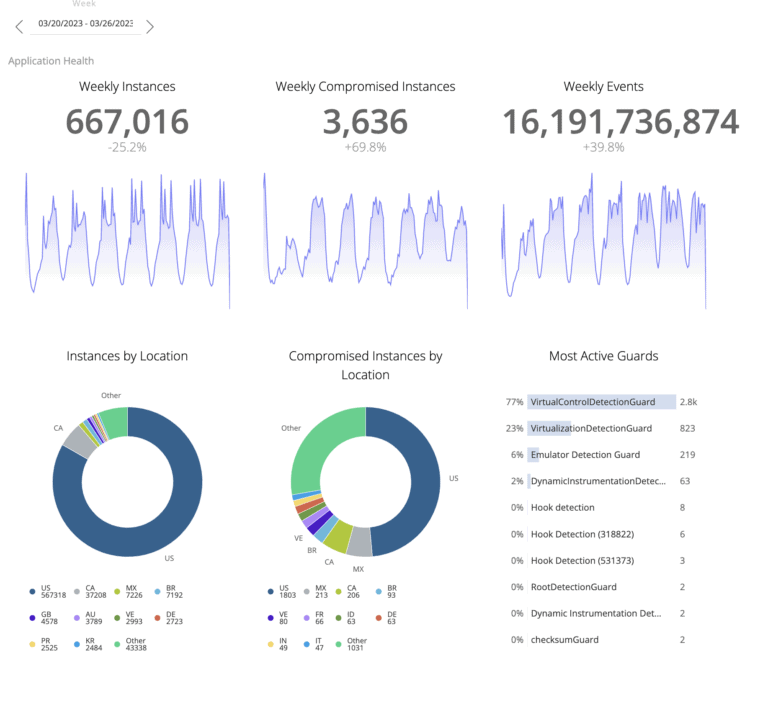Viewport: 768px width, 704px height.
Task: Toggle US 567318 legend entry
Action: point(48,592)
